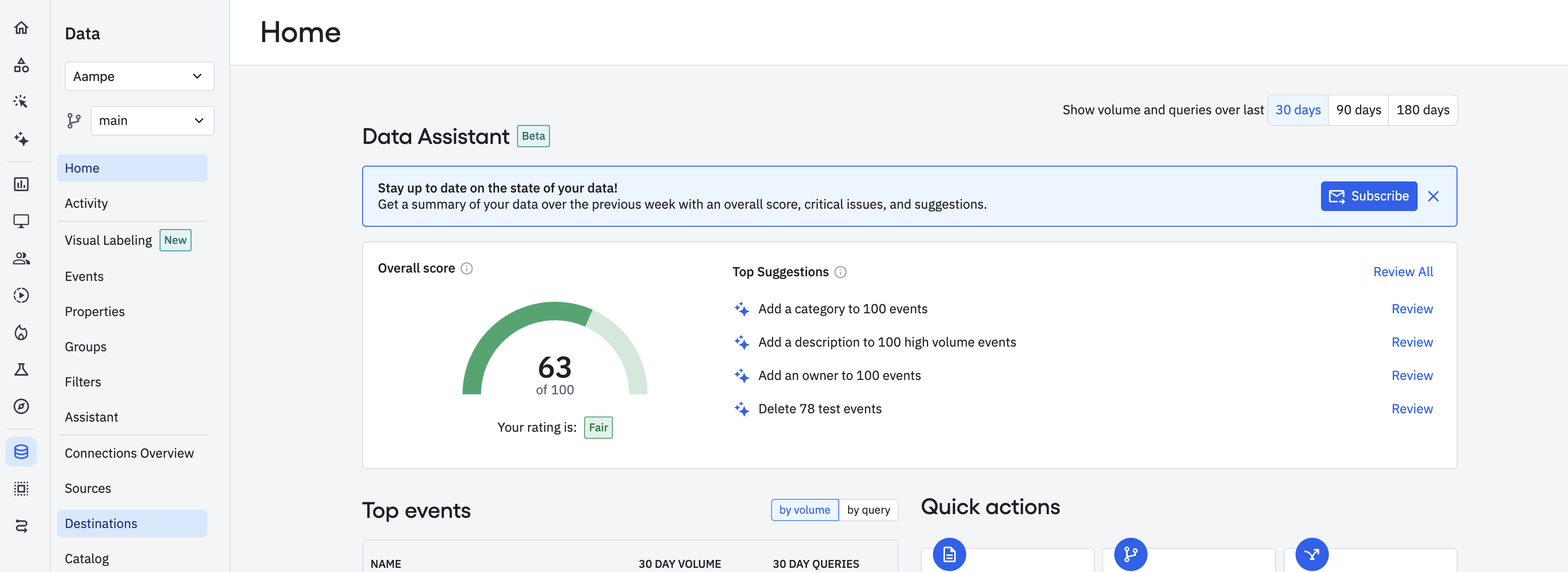Viewport: 1568px width, 572px height.
Task: Switch top events to by query
Action: click(868, 510)
